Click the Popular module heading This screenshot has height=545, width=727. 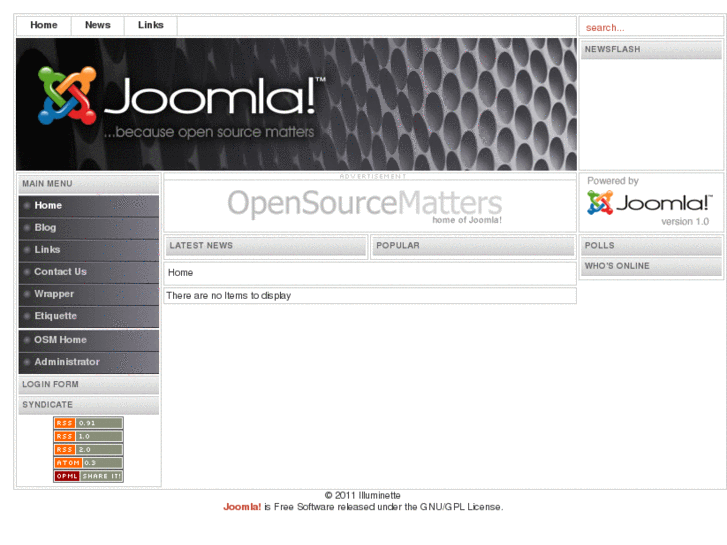click(x=473, y=246)
